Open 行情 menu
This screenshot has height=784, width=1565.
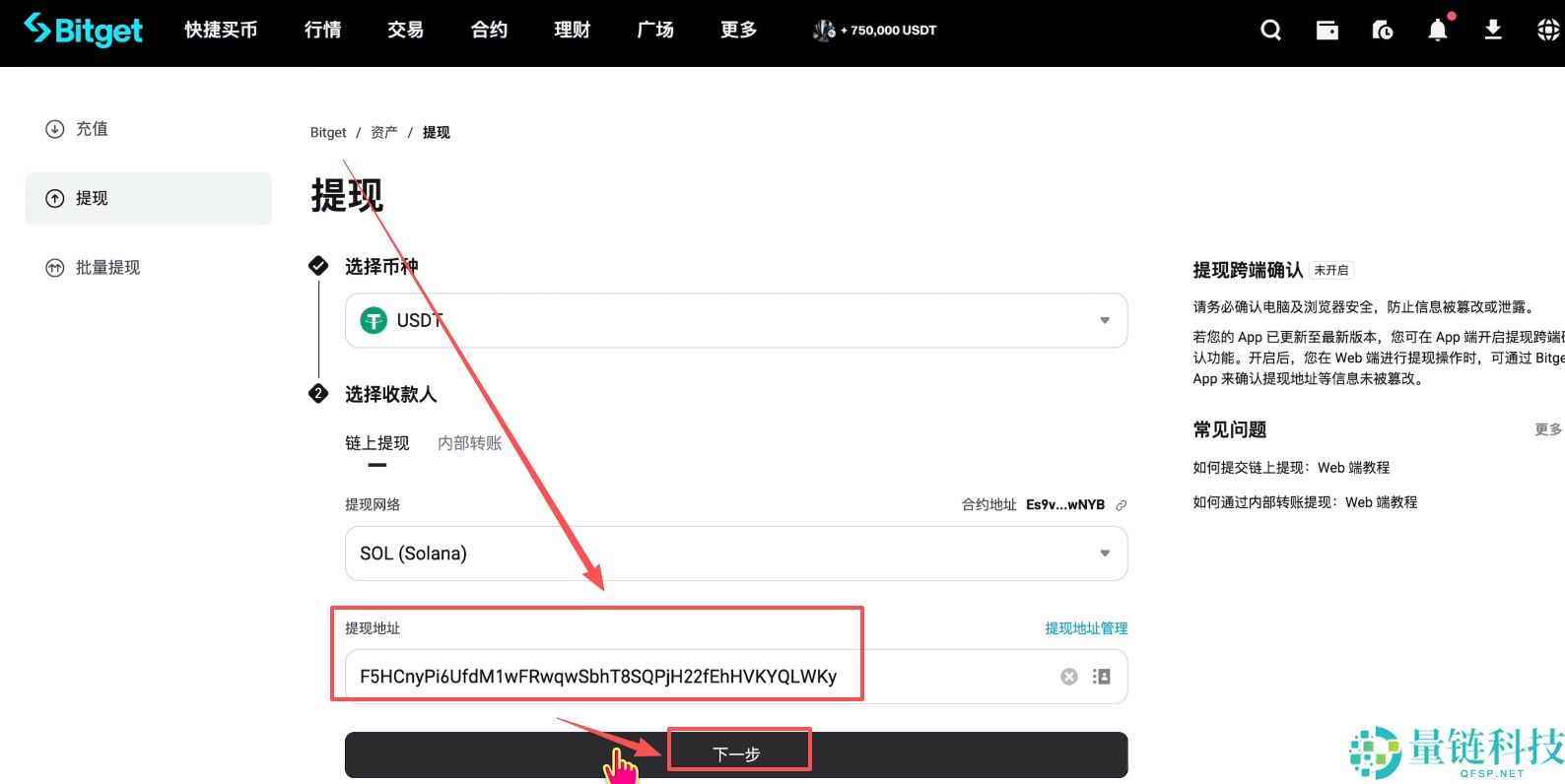(323, 31)
